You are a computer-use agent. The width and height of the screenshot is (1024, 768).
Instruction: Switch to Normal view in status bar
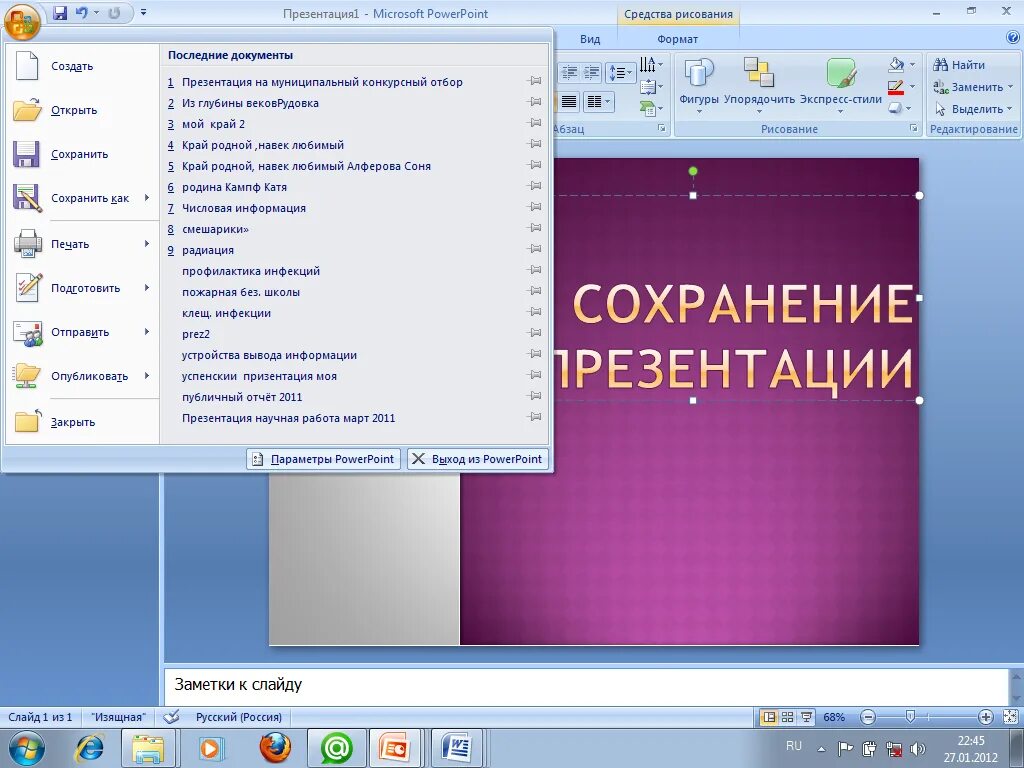tap(769, 717)
